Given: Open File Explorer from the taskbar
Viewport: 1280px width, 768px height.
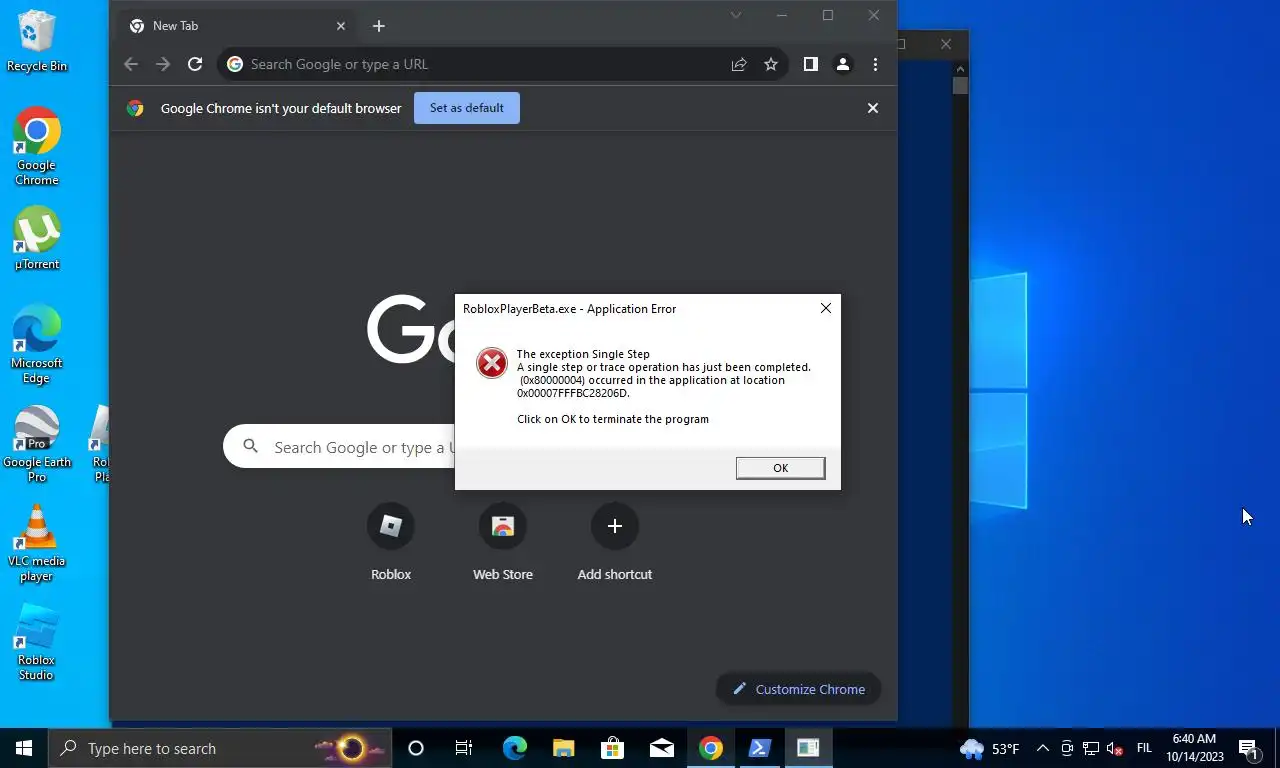Looking at the screenshot, I should coord(563,748).
